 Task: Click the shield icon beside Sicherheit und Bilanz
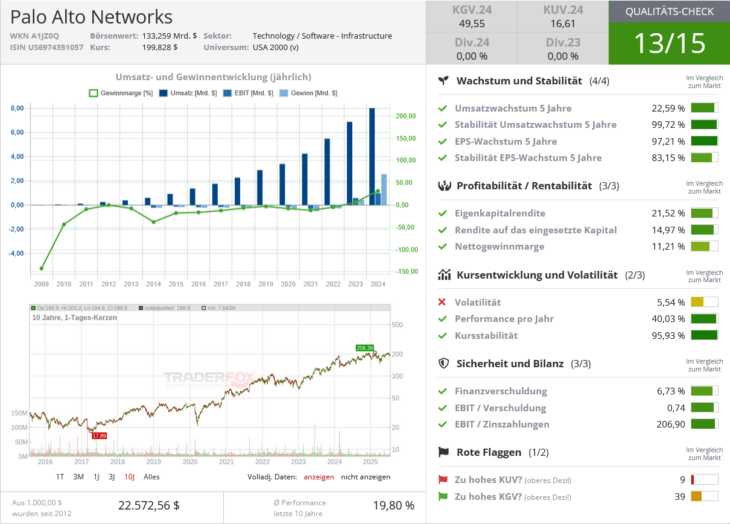point(444,363)
